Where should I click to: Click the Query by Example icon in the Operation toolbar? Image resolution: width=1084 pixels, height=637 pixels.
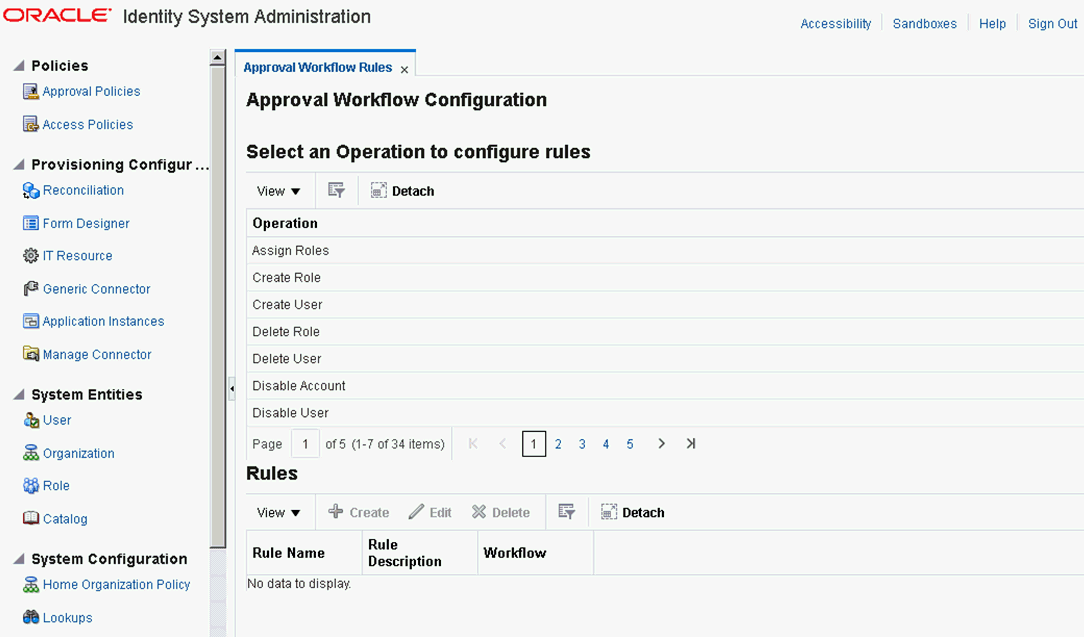(336, 190)
